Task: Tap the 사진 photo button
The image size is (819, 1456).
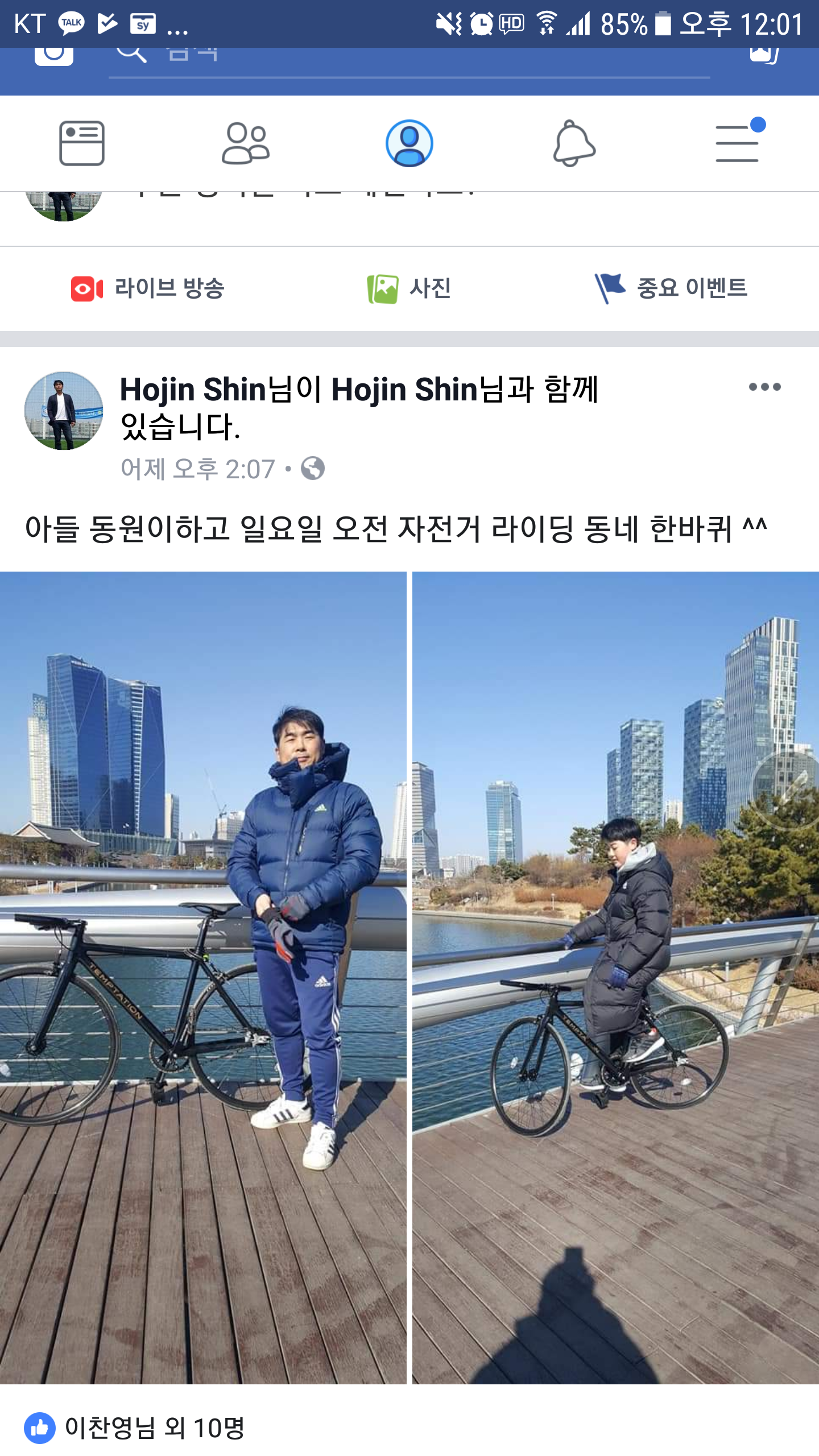Action: 409,288
